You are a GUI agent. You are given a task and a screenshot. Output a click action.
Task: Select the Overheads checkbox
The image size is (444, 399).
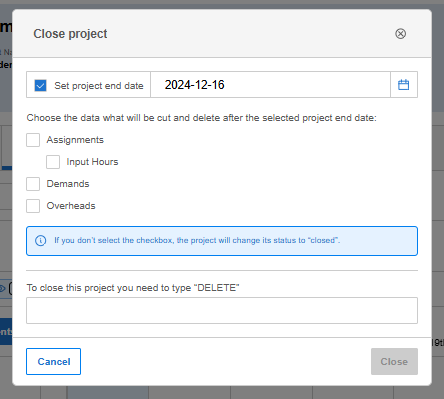(33, 206)
